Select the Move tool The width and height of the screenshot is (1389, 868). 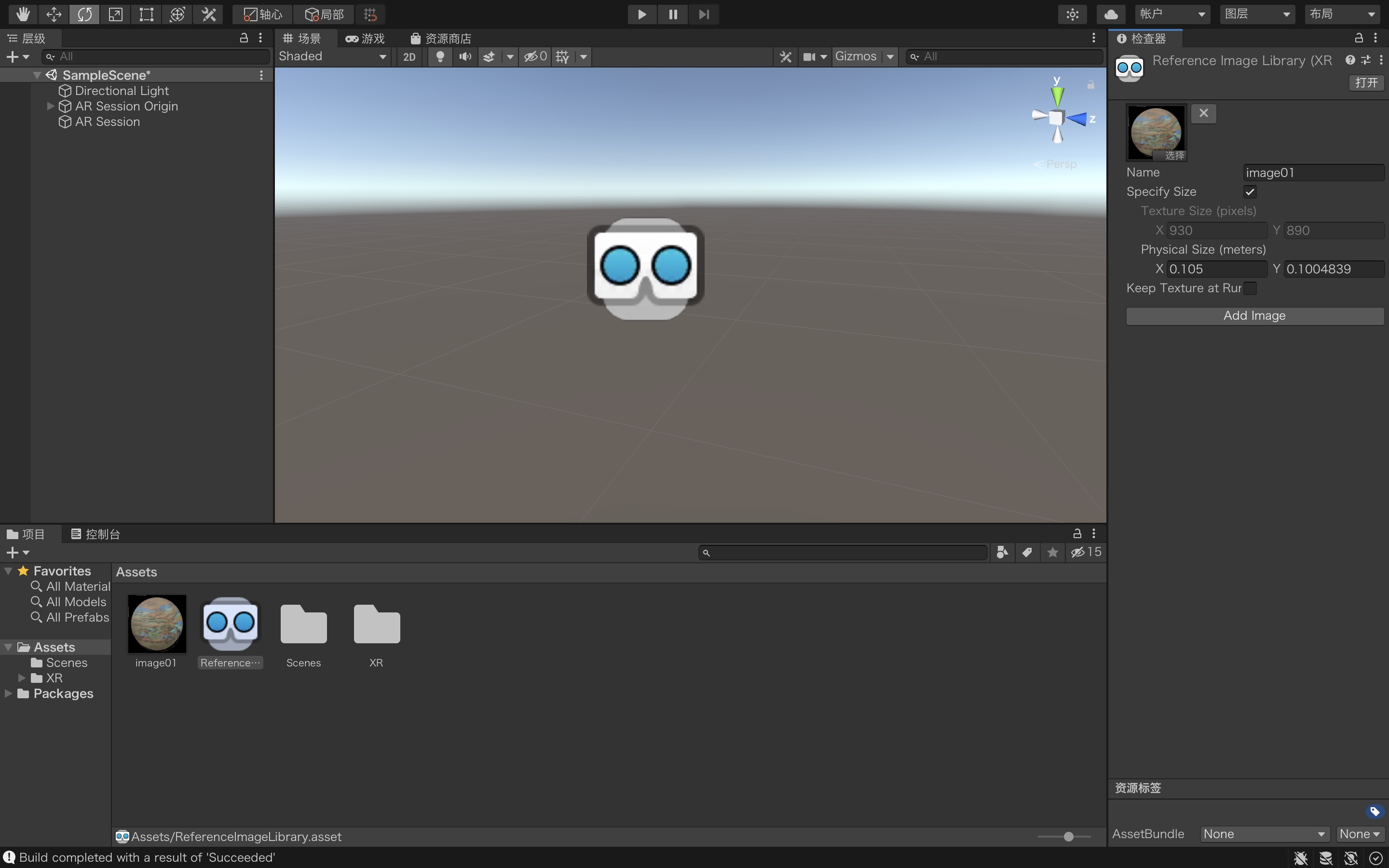pyautogui.click(x=54, y=14)
